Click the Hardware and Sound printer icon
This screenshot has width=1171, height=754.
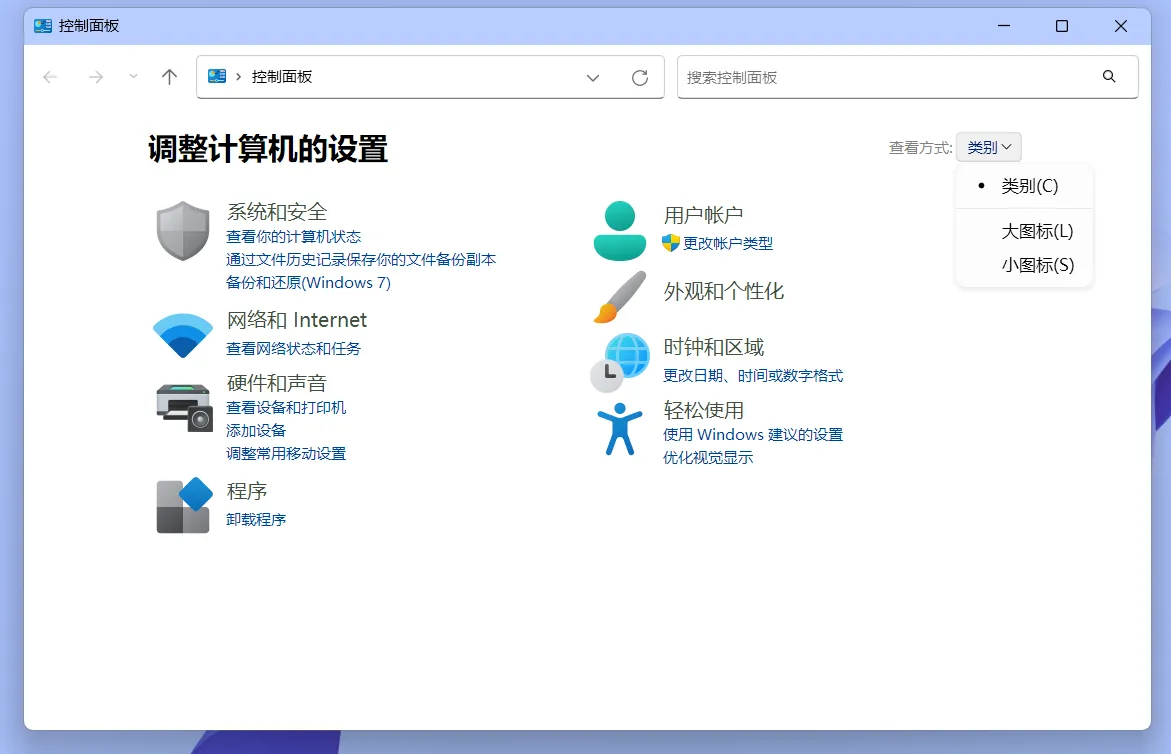point(185,407)
